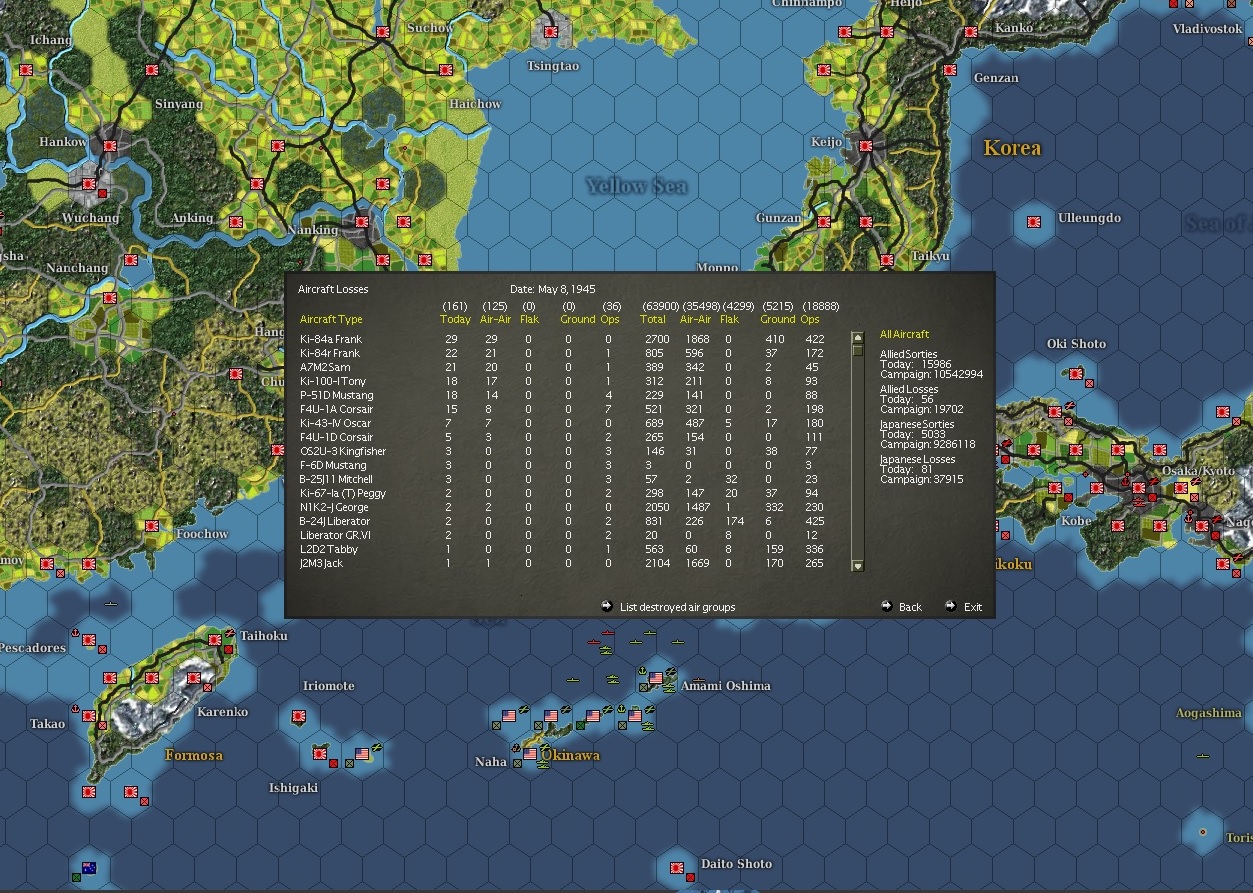This screenshot has height=893, width=1253.
Task: Click the losses list scroll-down arrow
Action: click(857, 566)
